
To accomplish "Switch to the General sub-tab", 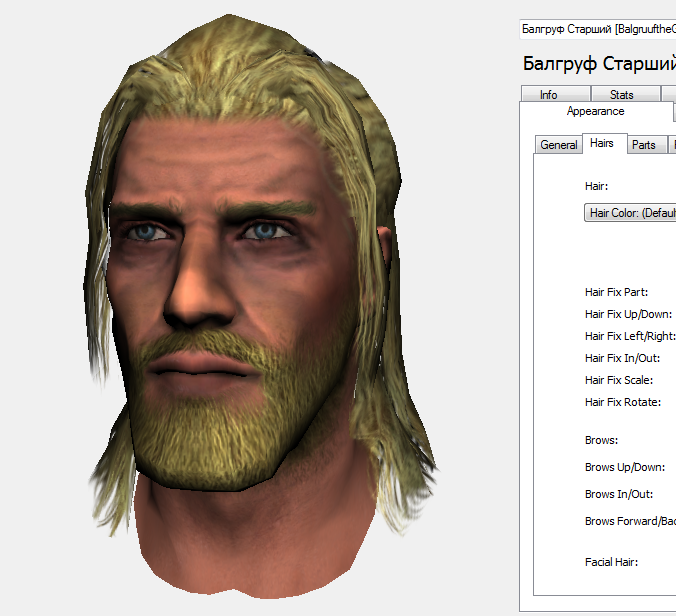I will [x=558, y=145].
